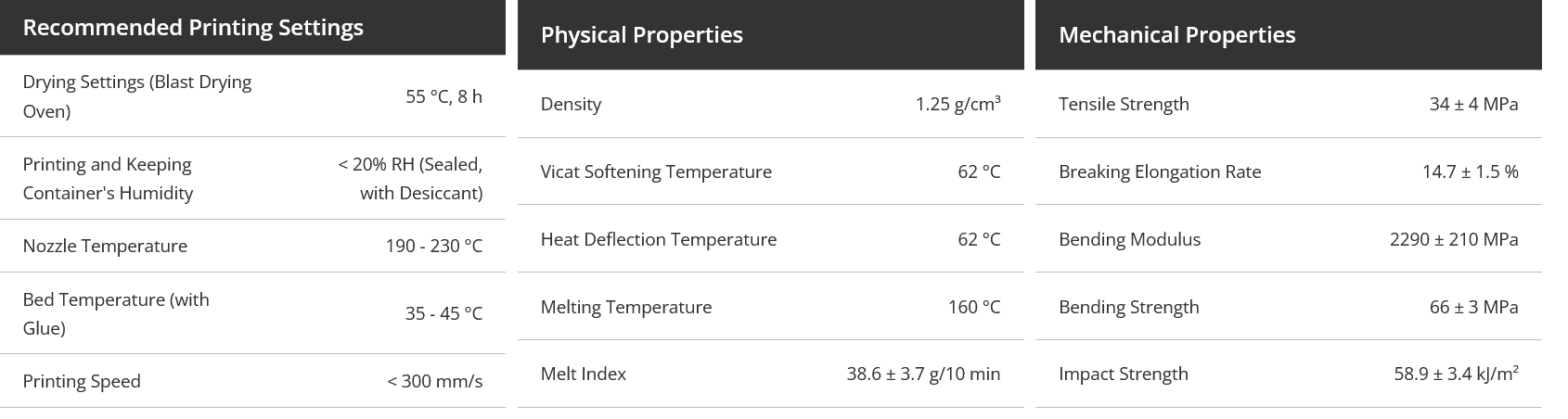Image resolution: width=1568 pixels, height=419 pixels.
Task: Select the Vicat Softening Temperature label
Action: coord(656,171)
